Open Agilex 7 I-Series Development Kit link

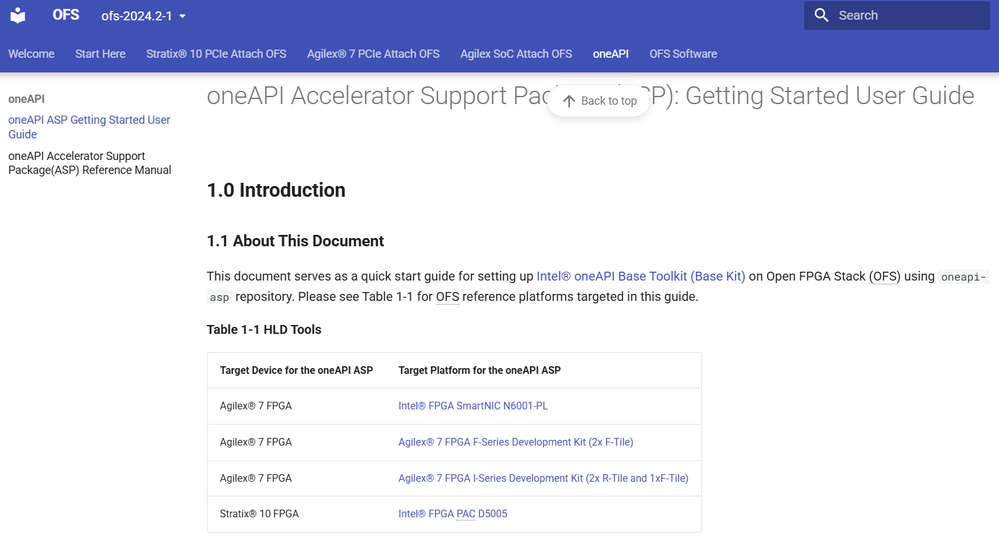tap(543, 478)
